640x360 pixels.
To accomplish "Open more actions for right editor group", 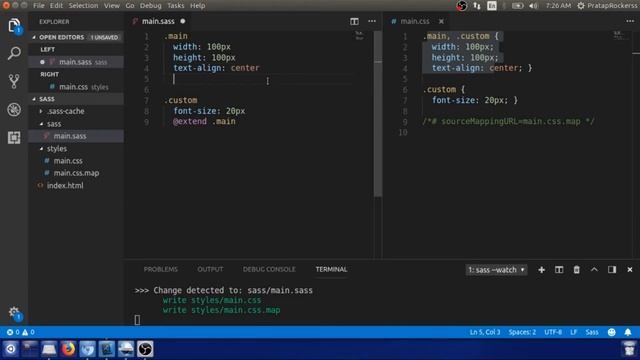I will point(630,21).
